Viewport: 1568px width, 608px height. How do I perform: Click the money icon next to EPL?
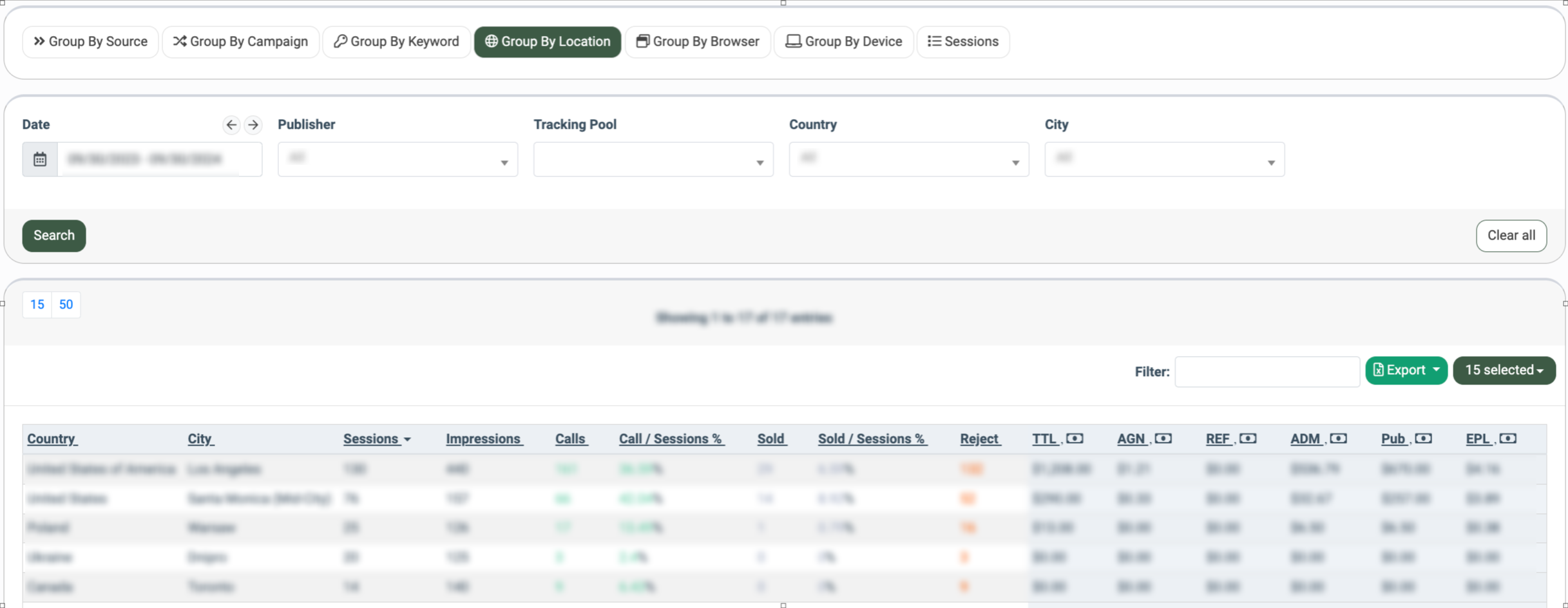(1507, 439)
